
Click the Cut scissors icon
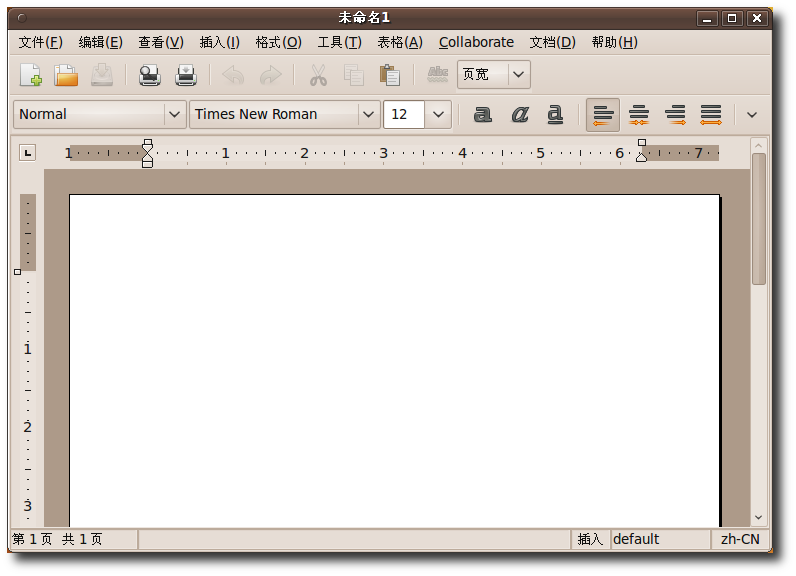click(x=318, y=75)
